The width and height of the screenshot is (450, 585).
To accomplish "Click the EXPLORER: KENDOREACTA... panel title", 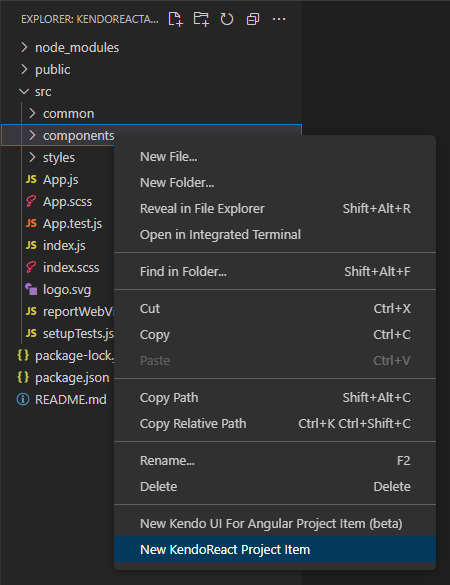I will click(90, 19).
